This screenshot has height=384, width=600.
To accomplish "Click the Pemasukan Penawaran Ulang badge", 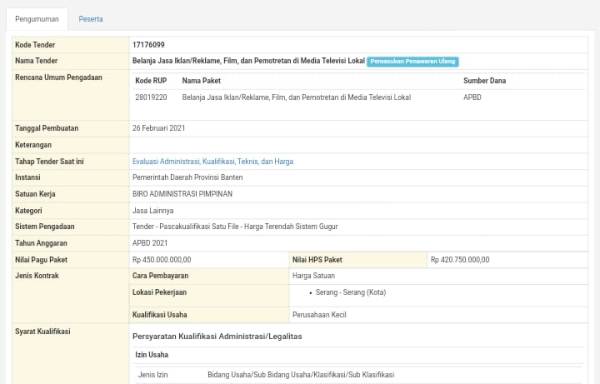I will click(x=412, y=61).
